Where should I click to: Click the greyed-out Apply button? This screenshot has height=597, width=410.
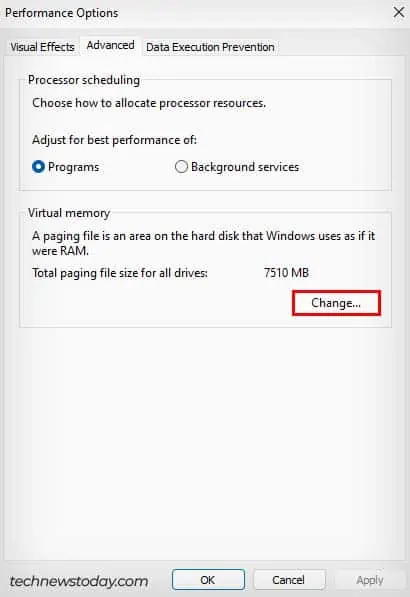click(370, 580)
